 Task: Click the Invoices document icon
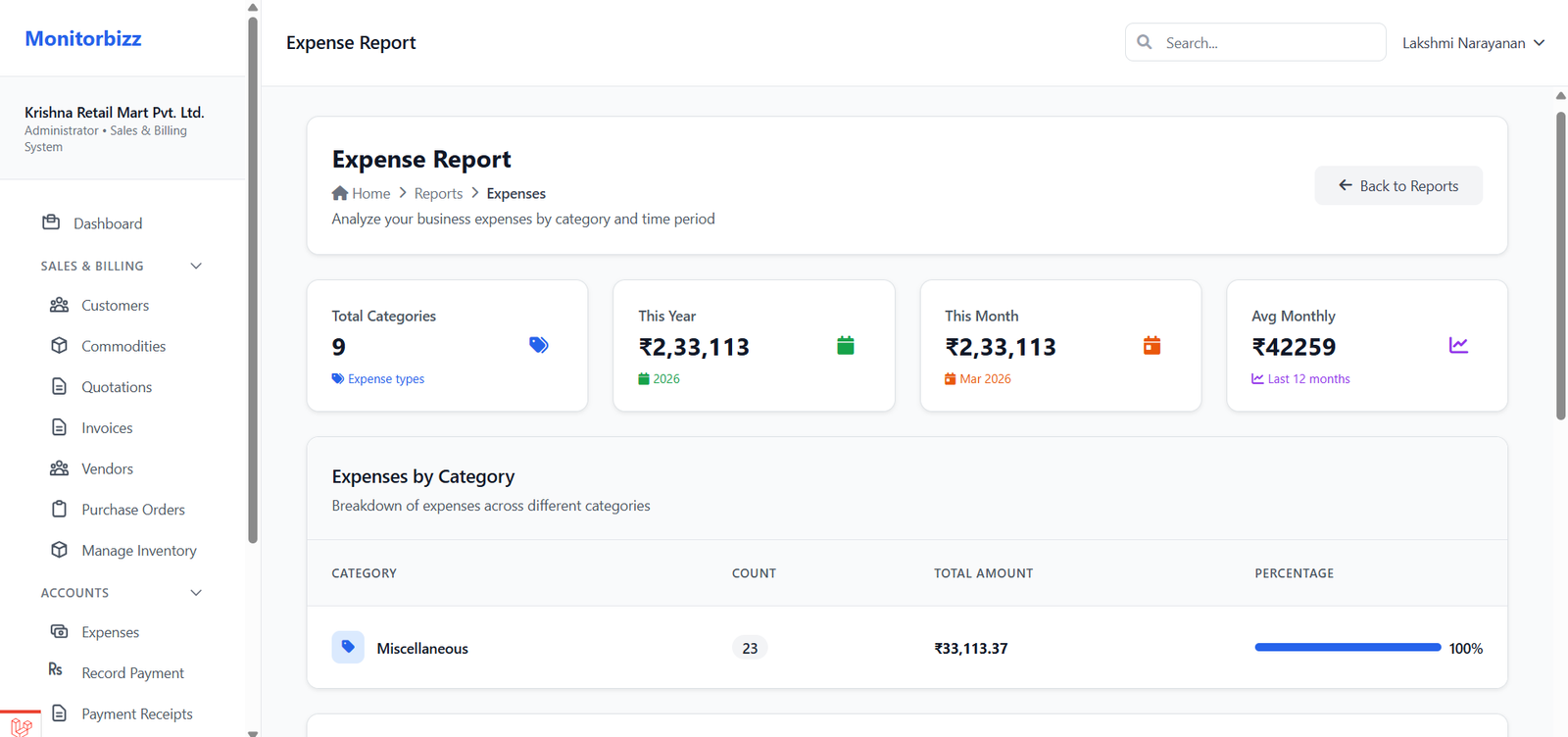coord(59,427)
